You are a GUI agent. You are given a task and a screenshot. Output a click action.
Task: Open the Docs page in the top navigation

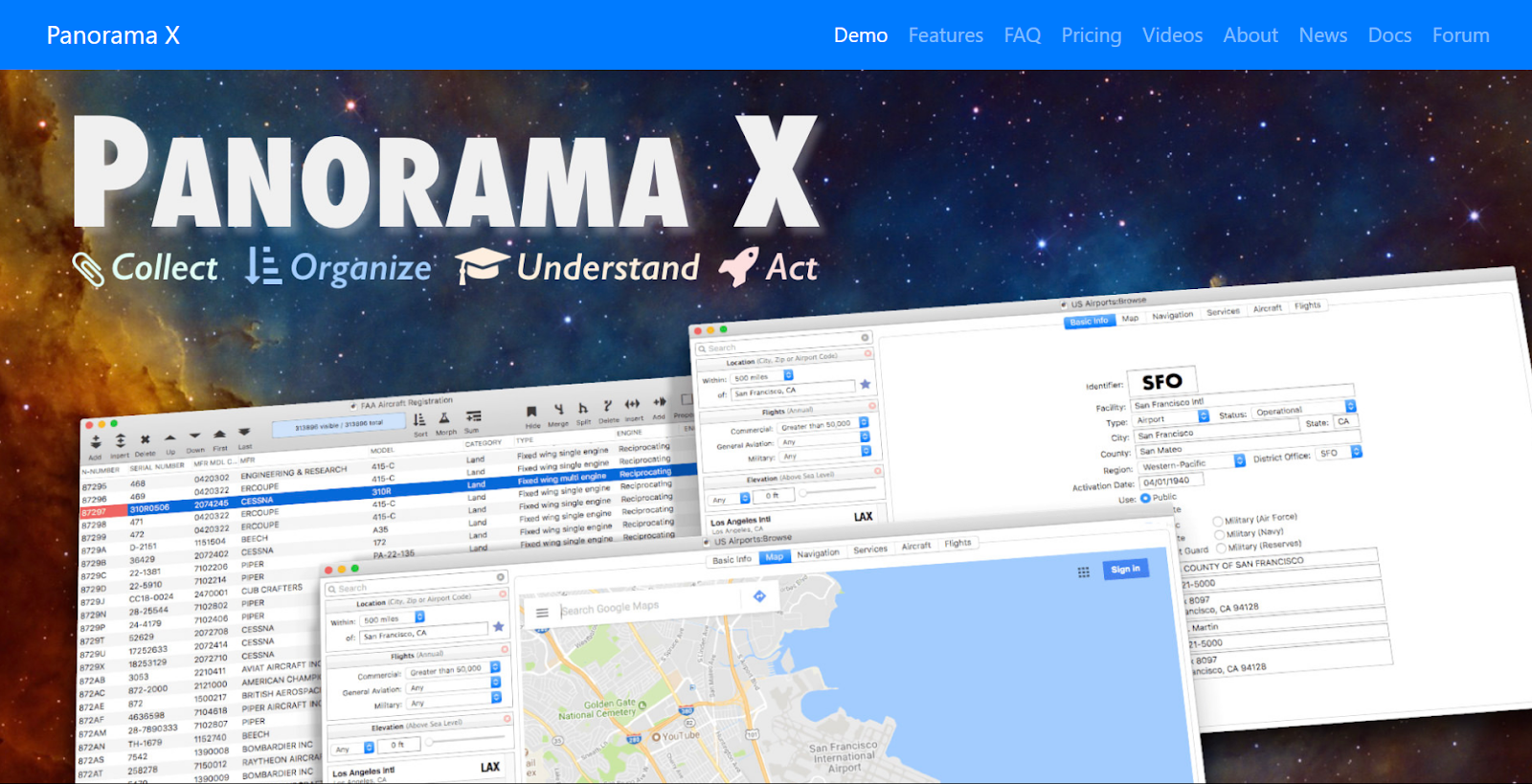[1389, 35]
